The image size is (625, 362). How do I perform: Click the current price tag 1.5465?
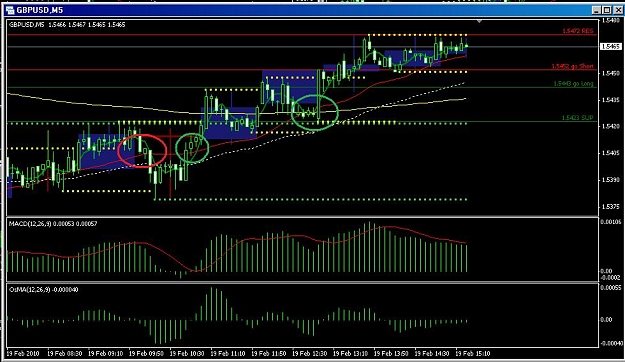tap(610, 47)
